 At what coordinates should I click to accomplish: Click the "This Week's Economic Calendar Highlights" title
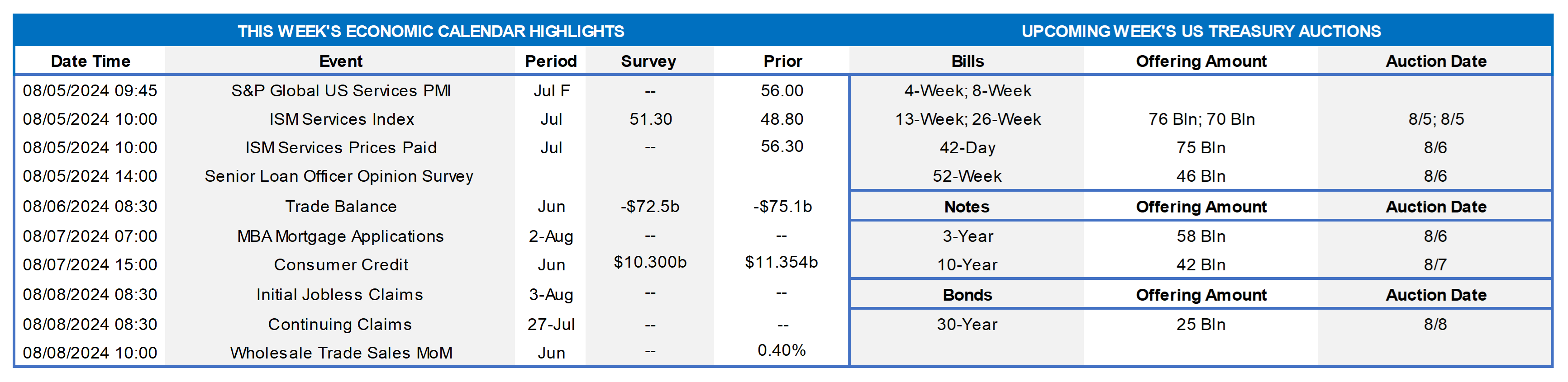coord(430,31)
